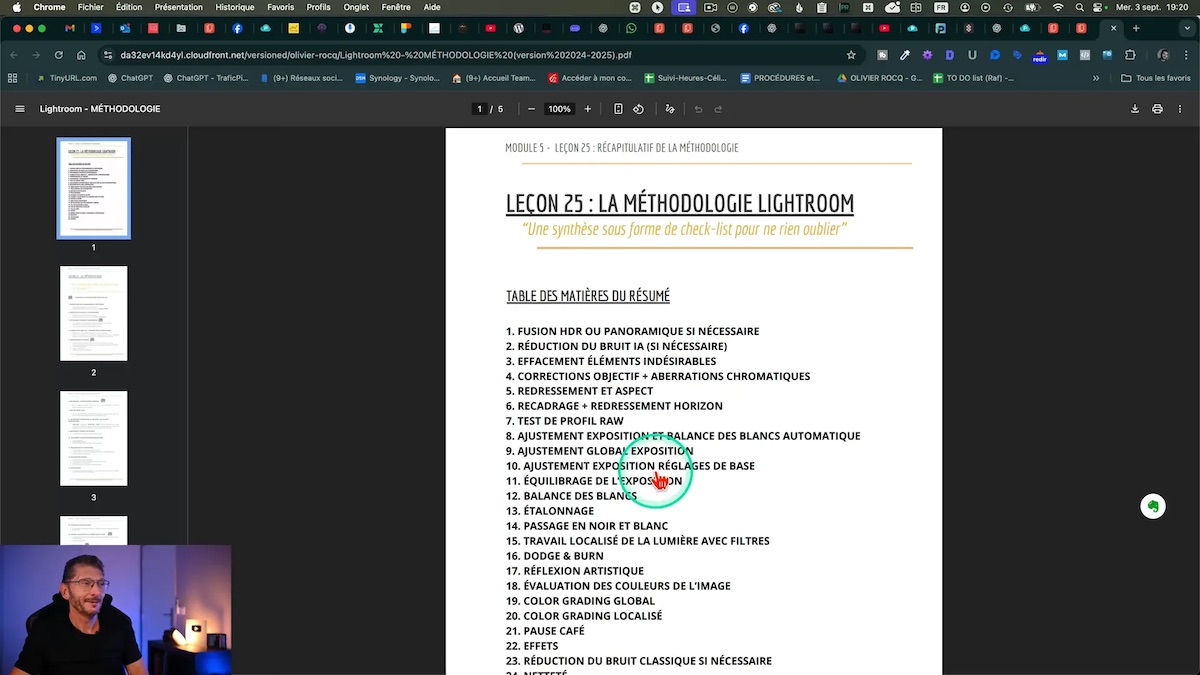Image resolution: width=1200 pixels, height=675 pixels.
Task: Click the address bar URL
Action: click(x=375, y=55)
